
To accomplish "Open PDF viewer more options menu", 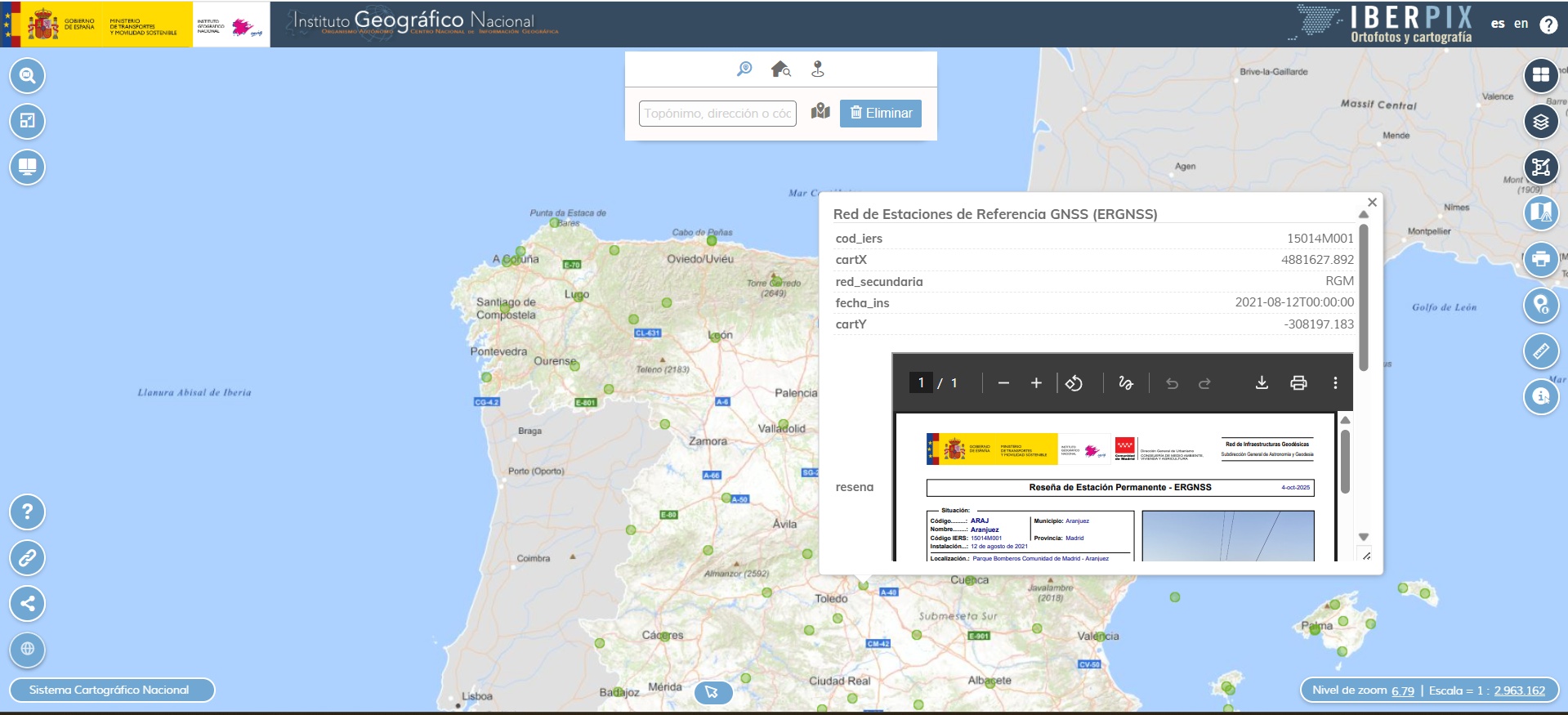I will (x=1335, y=382).
